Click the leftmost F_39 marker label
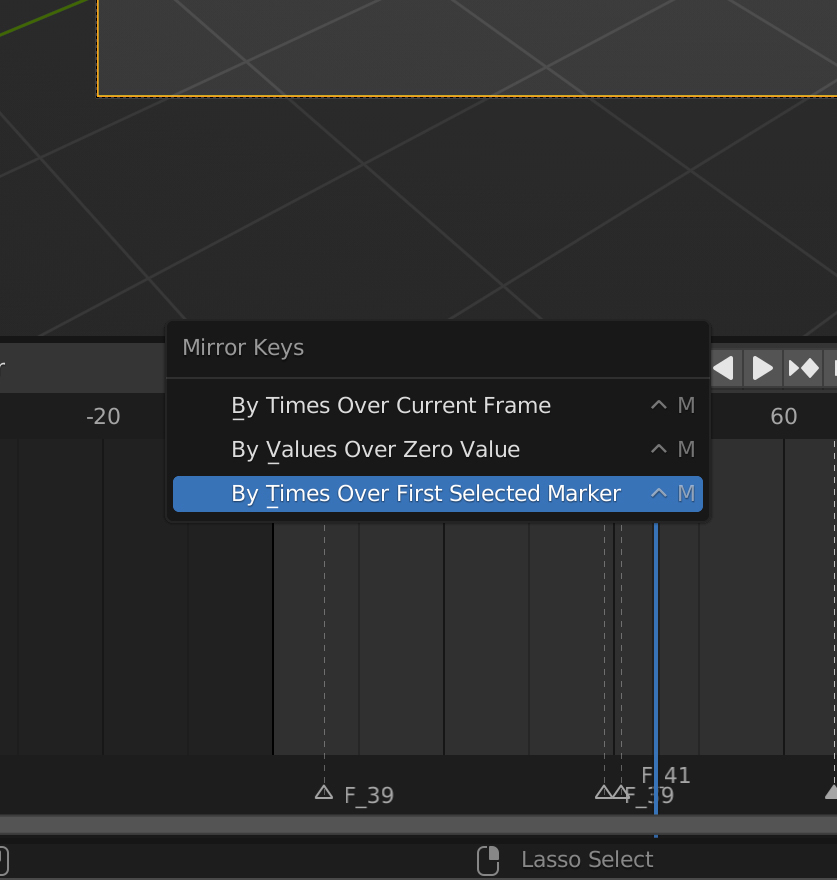The width and height of the screenshot is (837, 880). (x=369, y=796)
